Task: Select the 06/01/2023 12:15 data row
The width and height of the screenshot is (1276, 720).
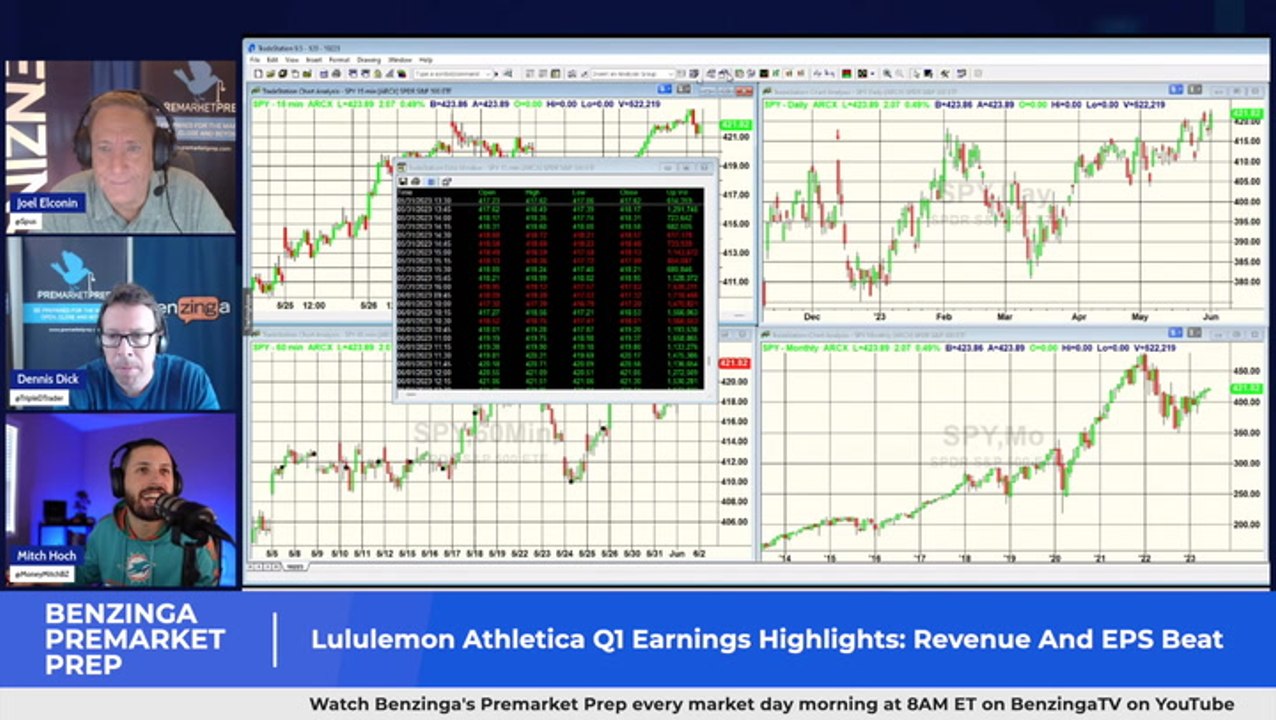Action: coord(550,381)
